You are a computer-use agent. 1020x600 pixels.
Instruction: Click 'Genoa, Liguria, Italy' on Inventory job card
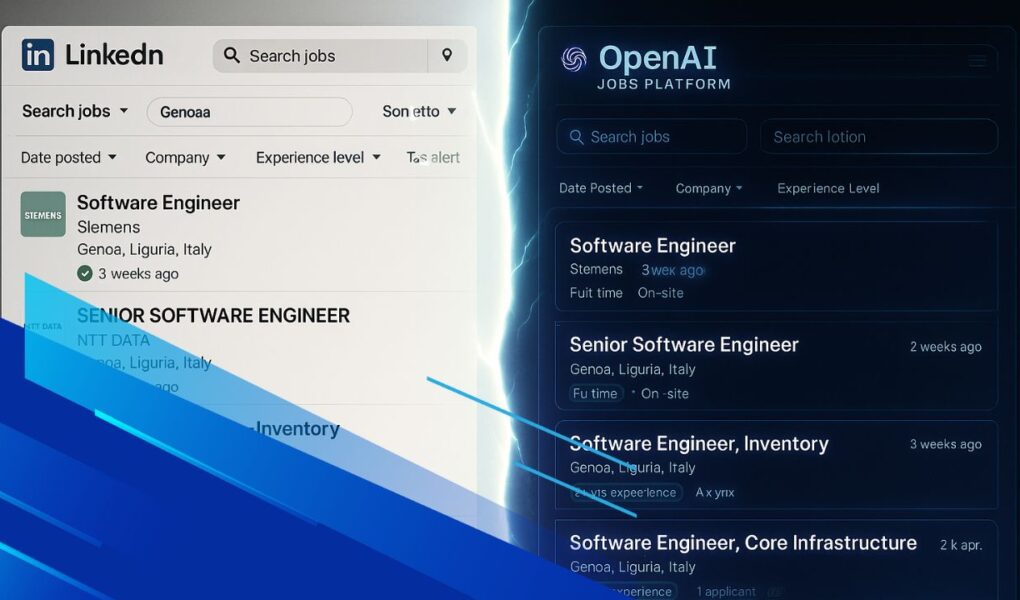pos(632,467)
